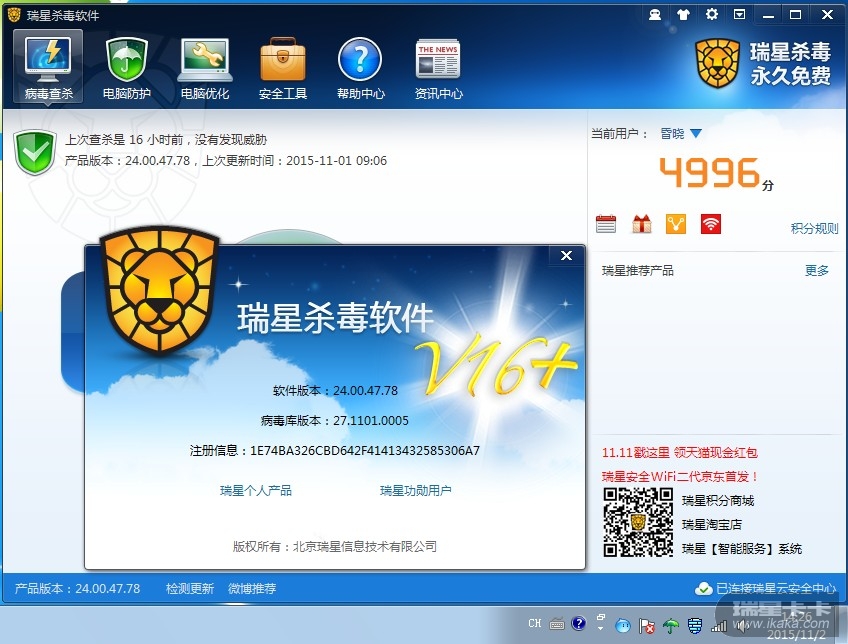Click 更多 for more recommended products
The image size is (848, 644).
(817, 270)
